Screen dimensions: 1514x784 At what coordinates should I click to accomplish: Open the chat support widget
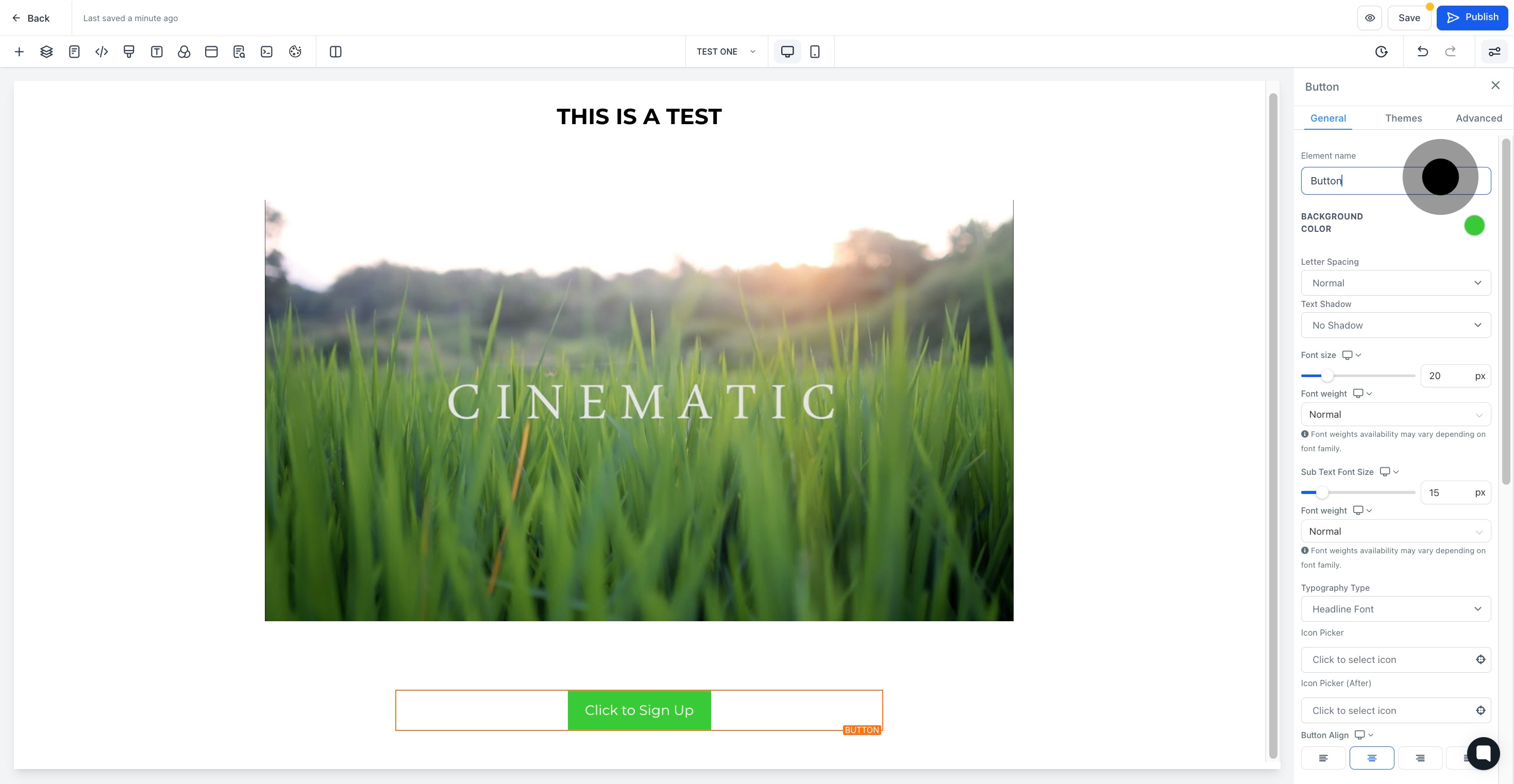[1484, 754]
